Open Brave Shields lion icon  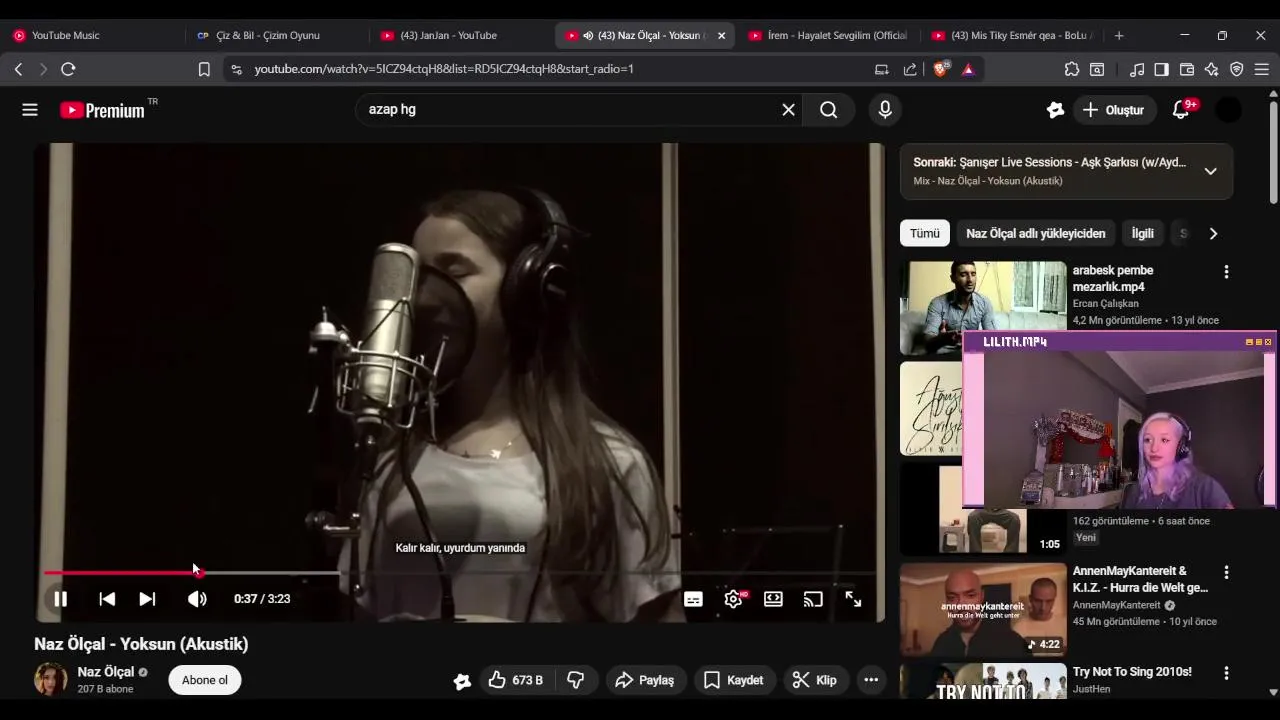[x=940, y=69]
